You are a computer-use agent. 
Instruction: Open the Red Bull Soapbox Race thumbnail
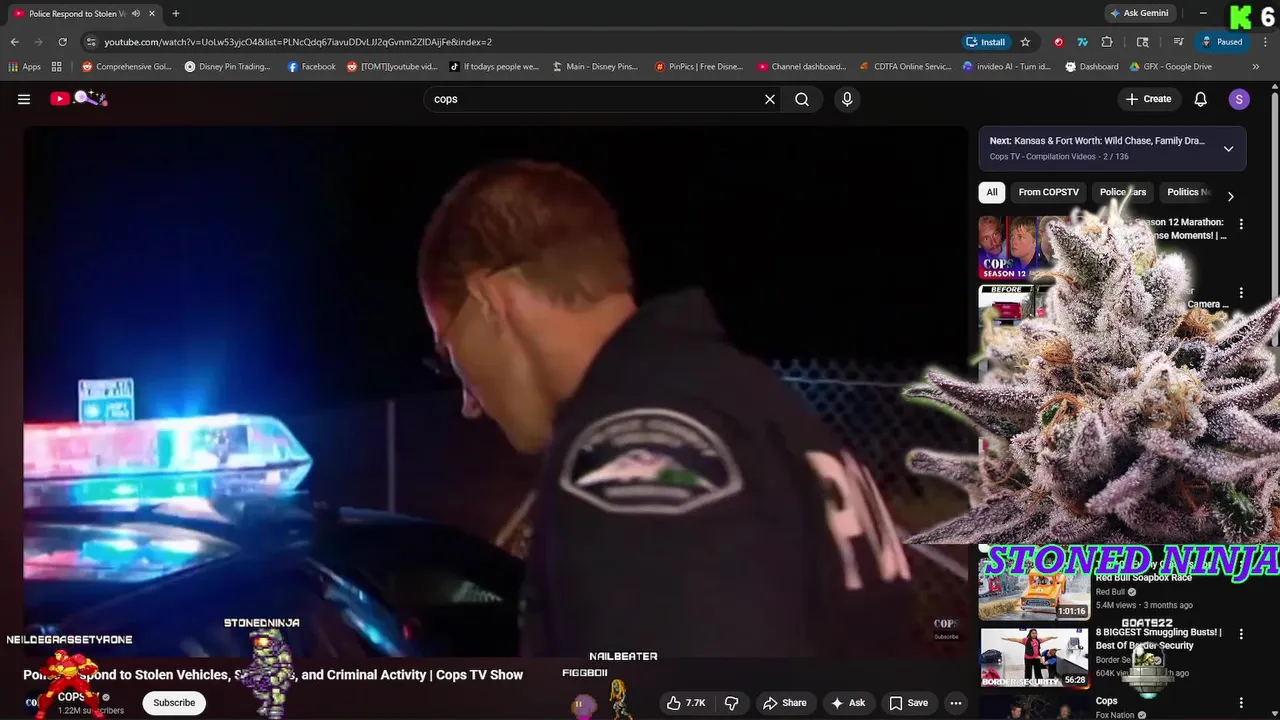click(x=1034, y=590)
